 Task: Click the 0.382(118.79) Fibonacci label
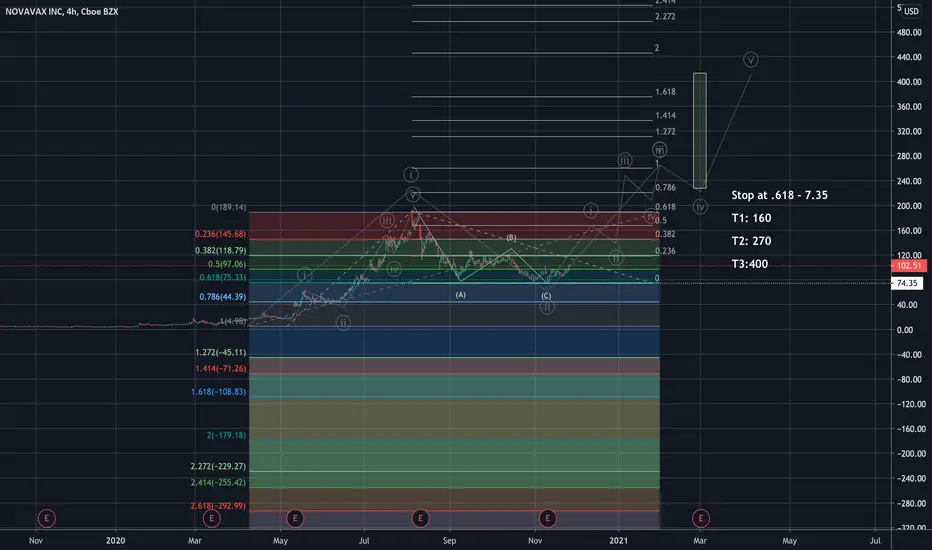(221, 250)
